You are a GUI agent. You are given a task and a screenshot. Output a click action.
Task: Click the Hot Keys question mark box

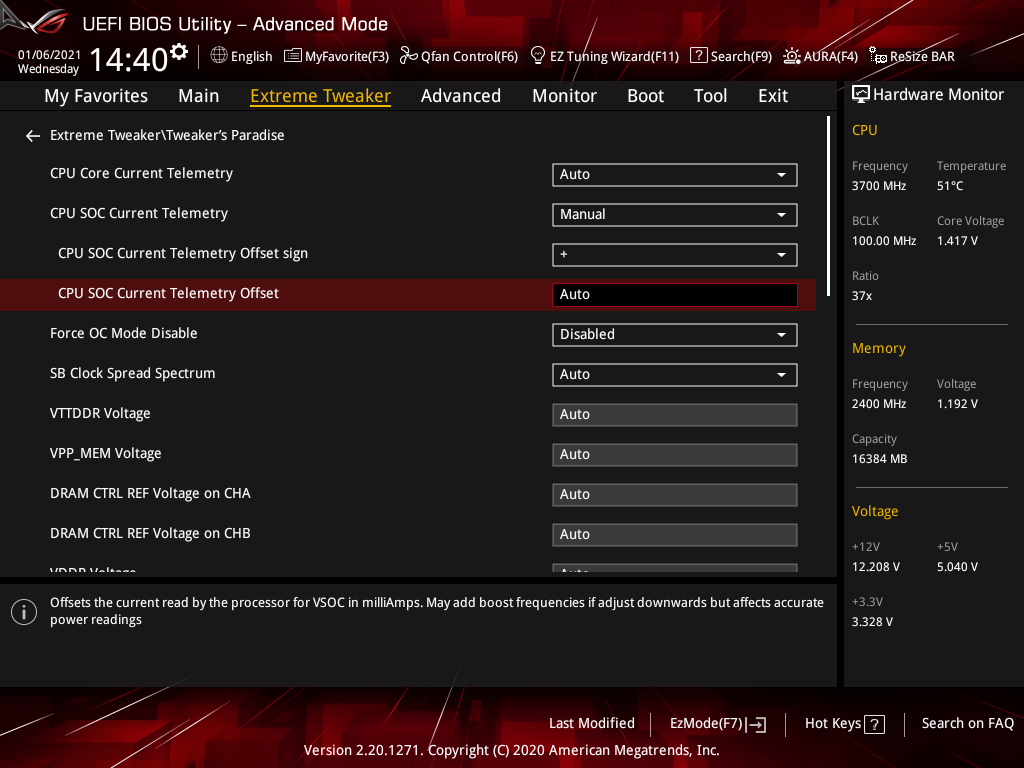tap(874, 724)
